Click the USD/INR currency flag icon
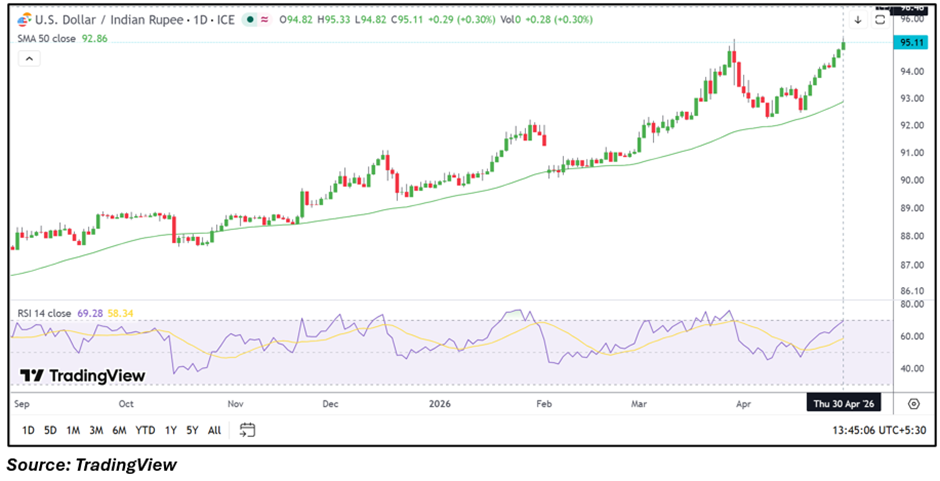Image resolution: width=940 pixels, height=481 pixels. pyautogui.click(x=24, y=19)
